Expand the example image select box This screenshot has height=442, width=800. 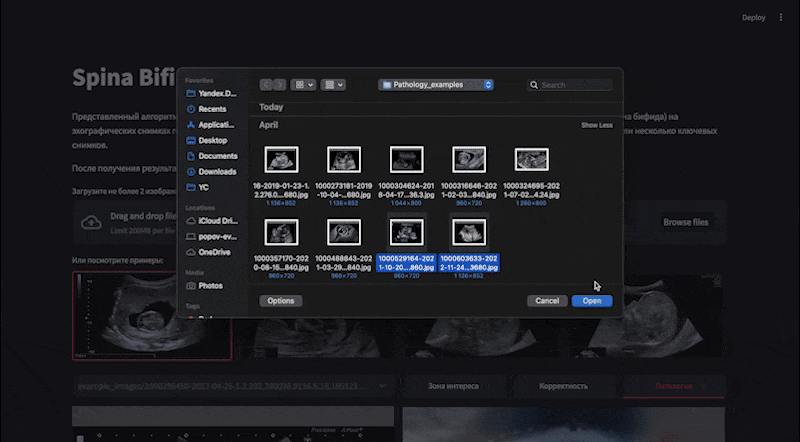point(233,386)
